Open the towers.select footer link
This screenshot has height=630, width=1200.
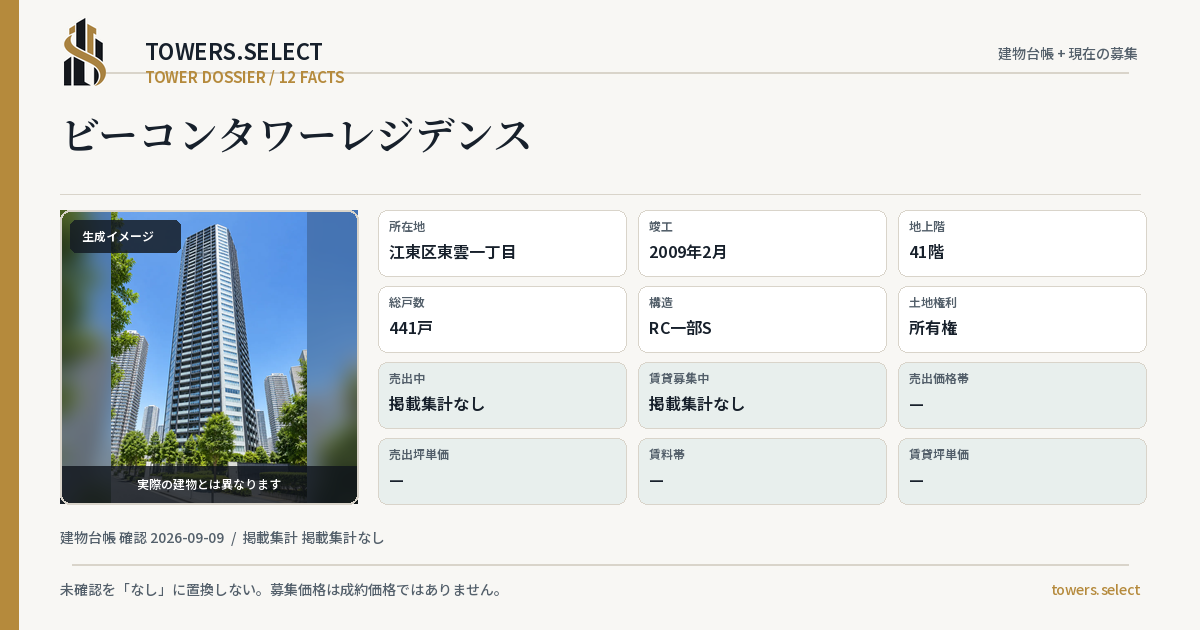click(1095, 590)
